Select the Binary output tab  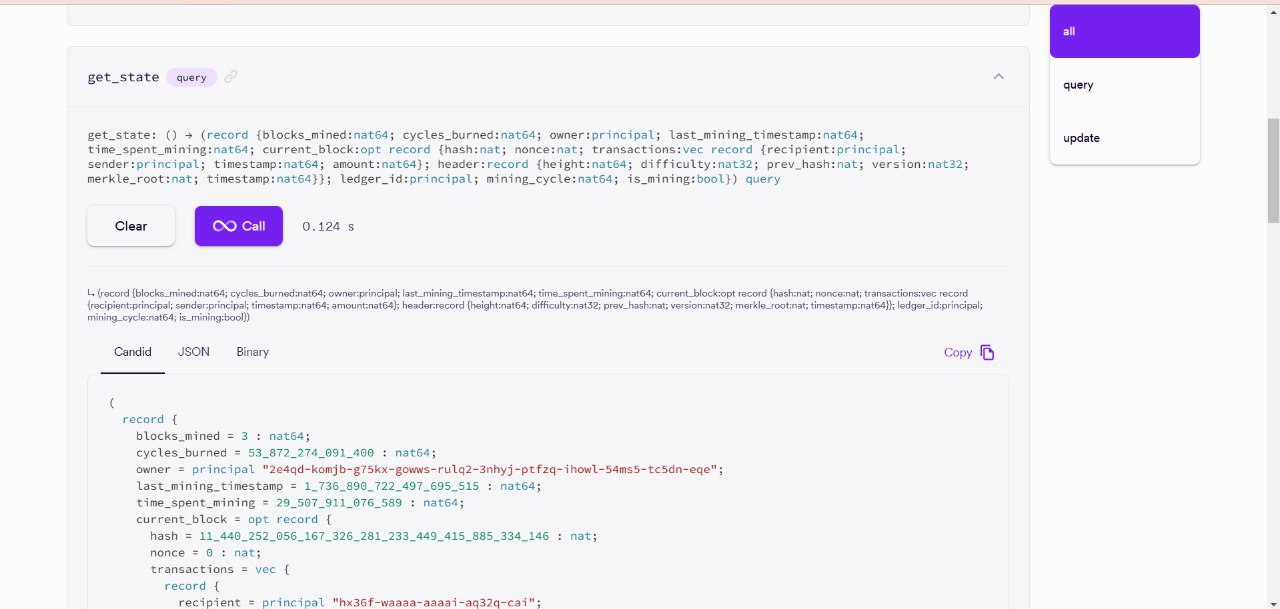pos(252,352)
